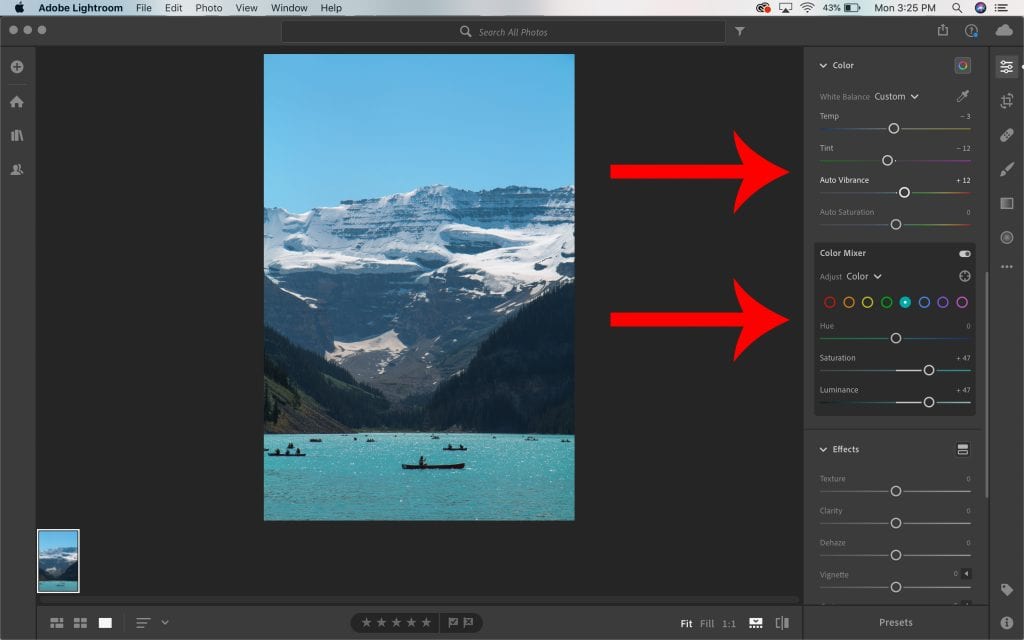Open the Edit menu
The height and width of the screenshot is (640, 1024).
[x=174, y=8]
